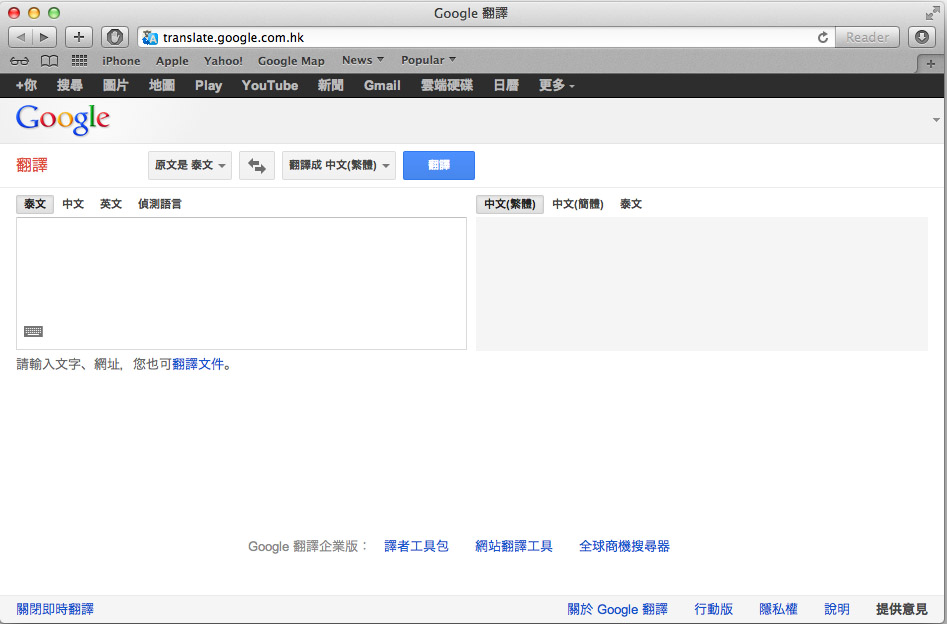Click the blue 翻譯 translate button
Viewport: 947px width, 624px height.
[x=438, y=166]
